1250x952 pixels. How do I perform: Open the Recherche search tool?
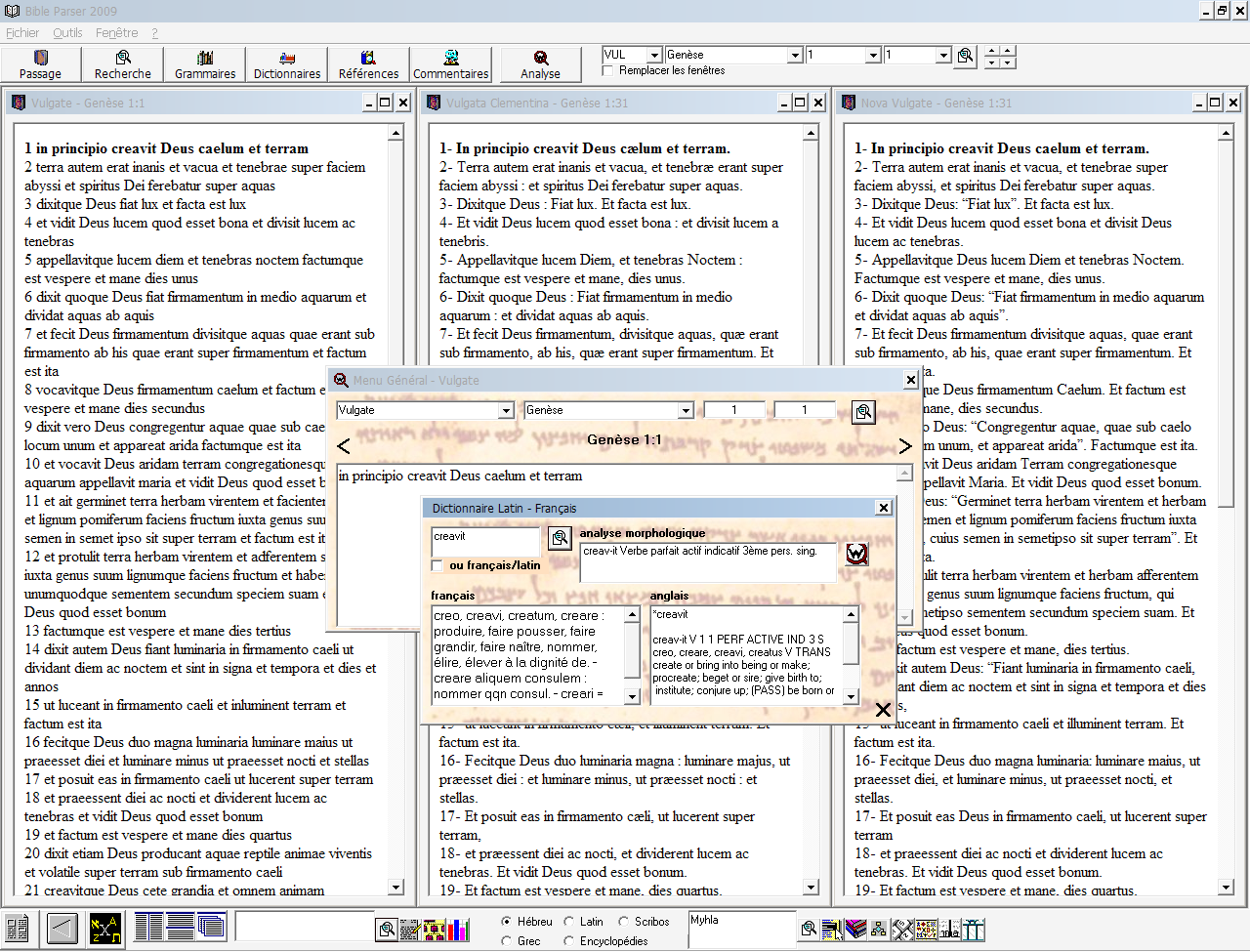pyautogui.click(x=123, y=64)
